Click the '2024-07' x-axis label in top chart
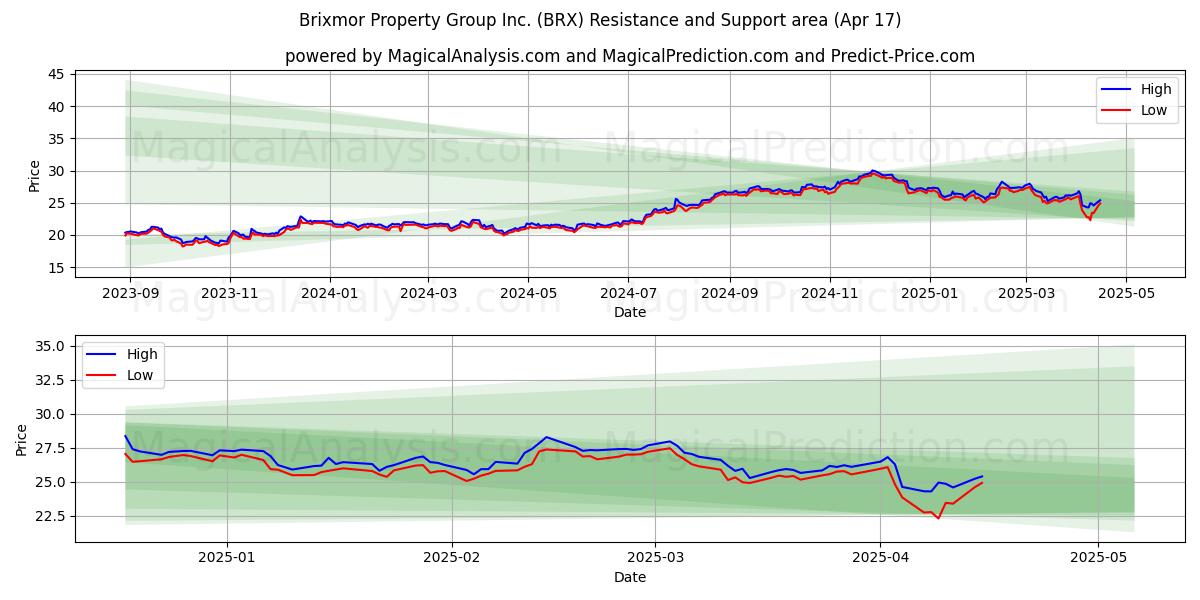 coord(628,294)
